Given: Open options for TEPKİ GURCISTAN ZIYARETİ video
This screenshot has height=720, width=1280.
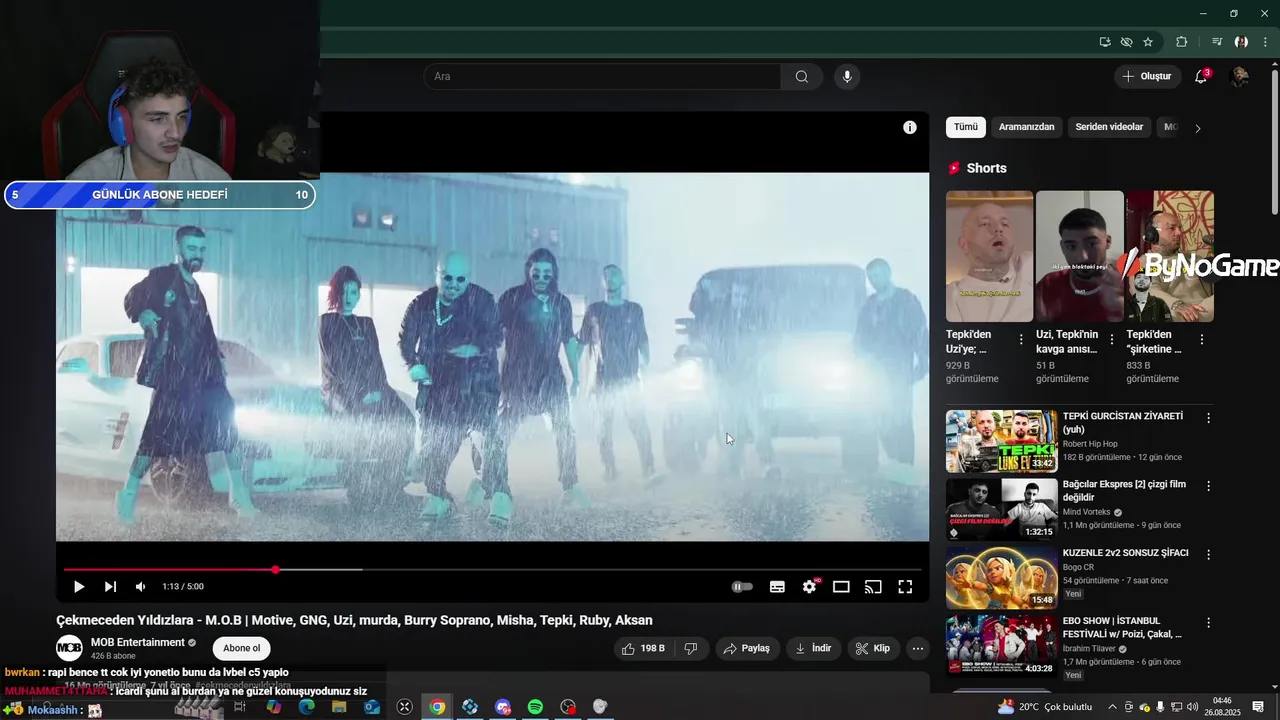Looking at the screenshot, I should click(x=1208, y=418).
